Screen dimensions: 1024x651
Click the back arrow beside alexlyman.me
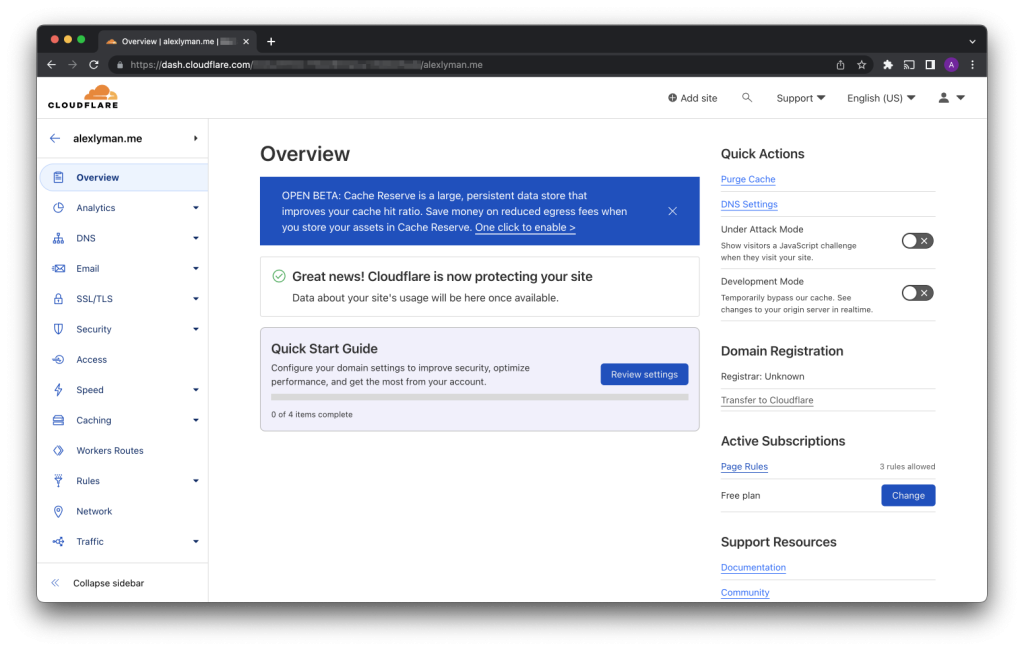[55, 138]
